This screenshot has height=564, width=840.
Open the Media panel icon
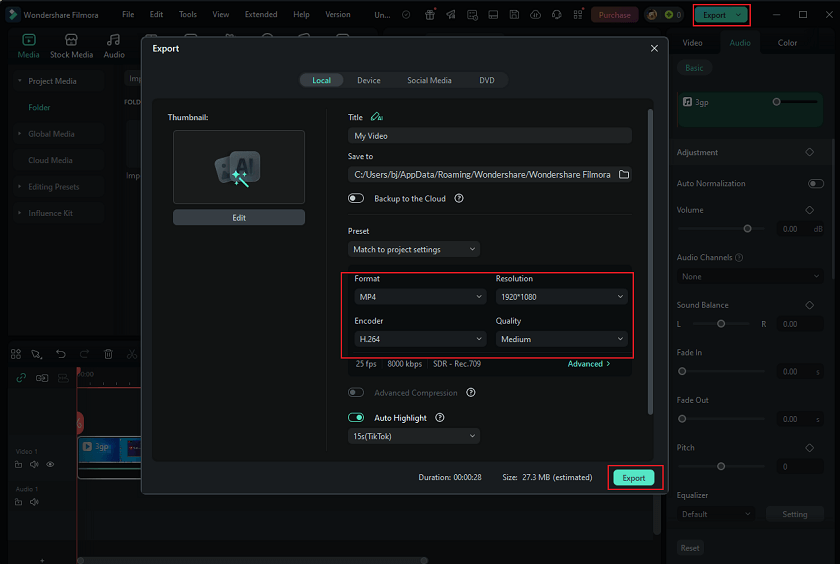point(28,40)
